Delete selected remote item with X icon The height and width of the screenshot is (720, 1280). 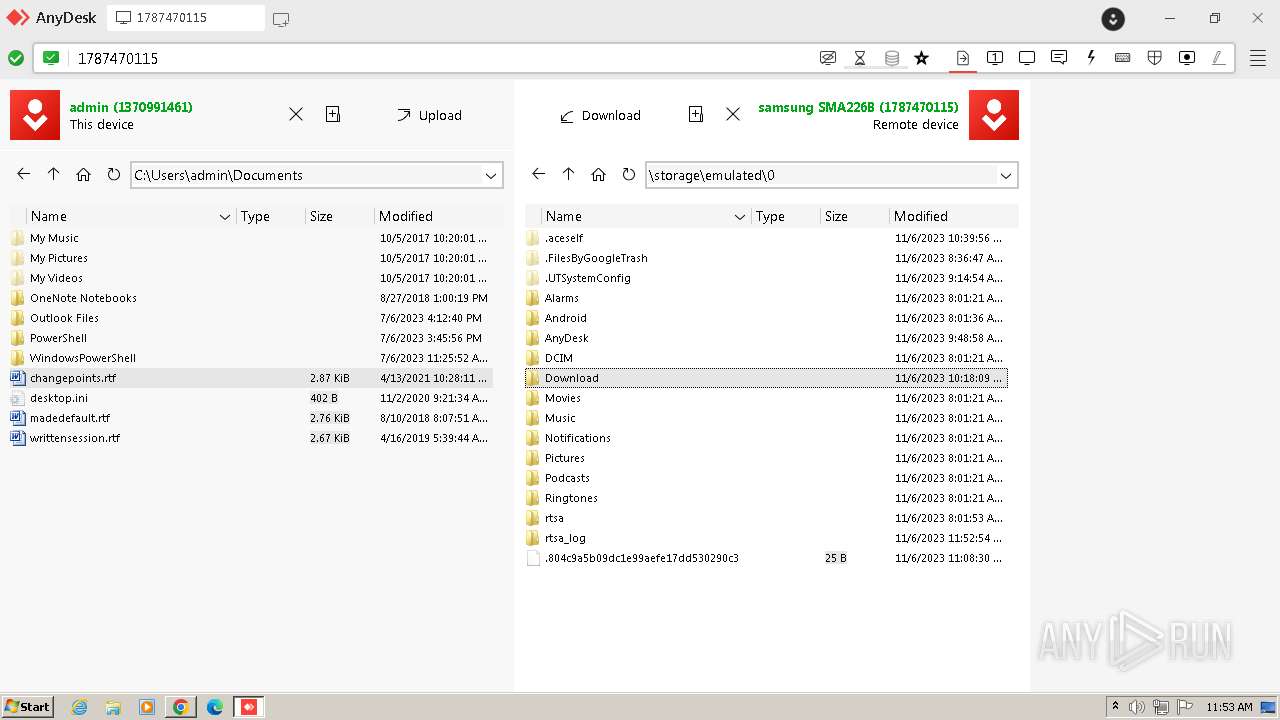(x=733, y=114)
